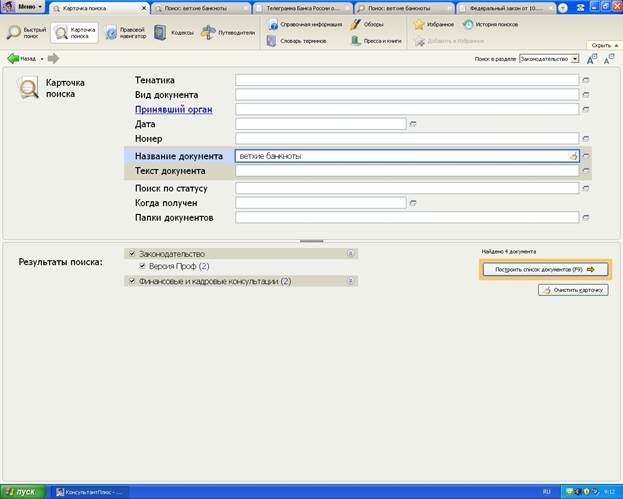The height and width of the screenshot is (499, 623).
Task: Click the Принявший орган input field
Action: [407, 109]
